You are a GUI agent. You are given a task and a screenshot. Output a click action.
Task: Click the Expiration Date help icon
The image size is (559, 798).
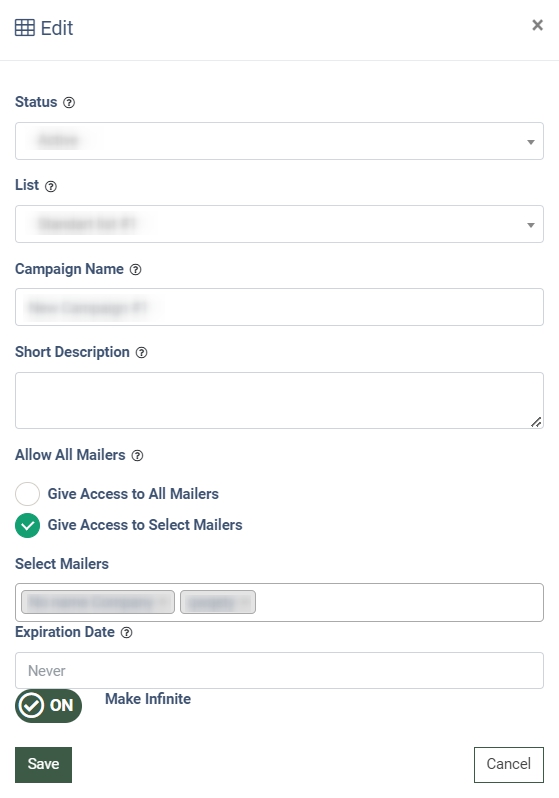click(126, 633)
